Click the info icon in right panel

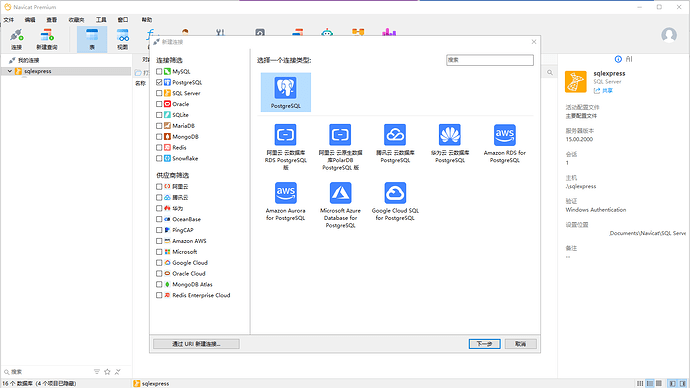click(x=618, y=59)
